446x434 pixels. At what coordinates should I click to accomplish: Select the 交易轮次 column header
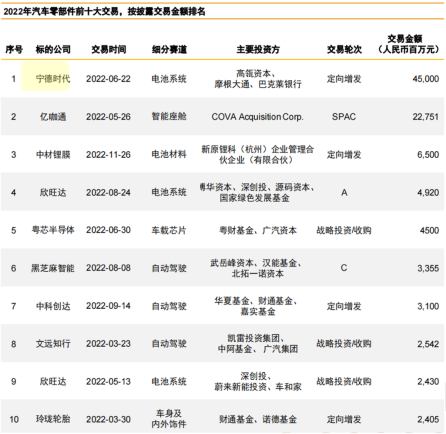pyautogui.click(x=344, y=50)
